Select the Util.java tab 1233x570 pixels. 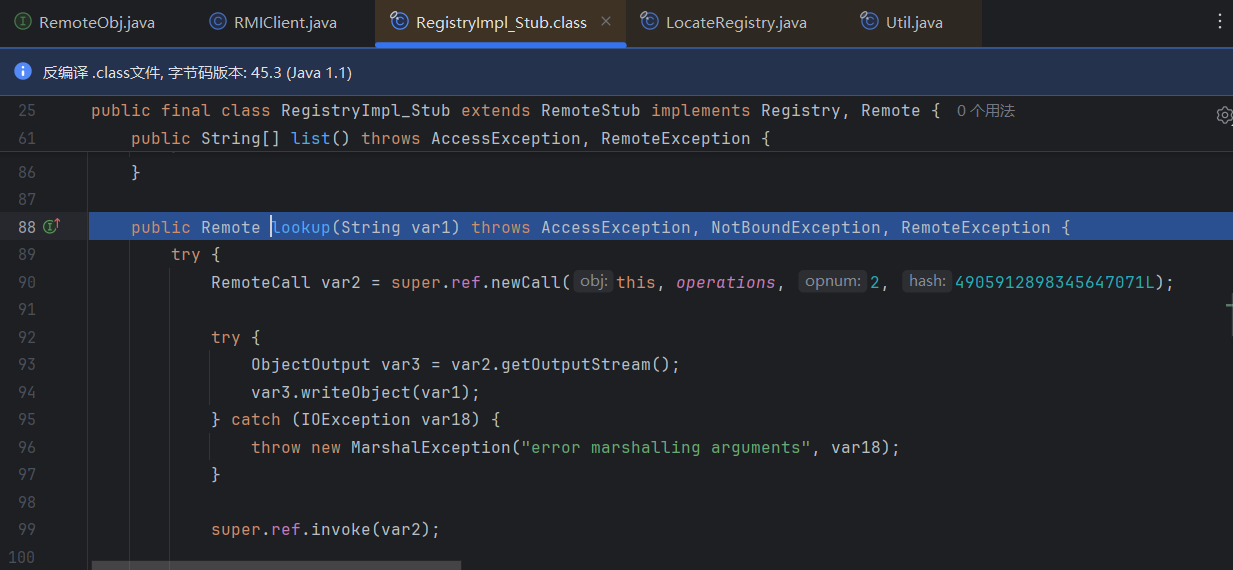[x=913, y=22]
